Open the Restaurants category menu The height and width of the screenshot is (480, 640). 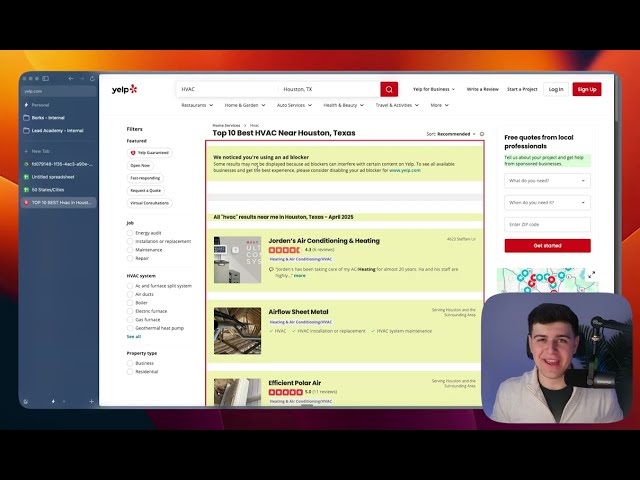[x=196, y=105]
